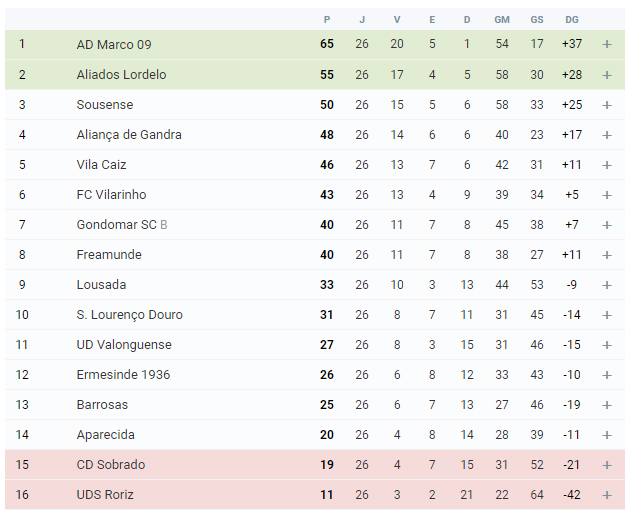Expand the Vila Caiz row
The image size is (631, 517).
pyautogui.click(x=607, y=165)
